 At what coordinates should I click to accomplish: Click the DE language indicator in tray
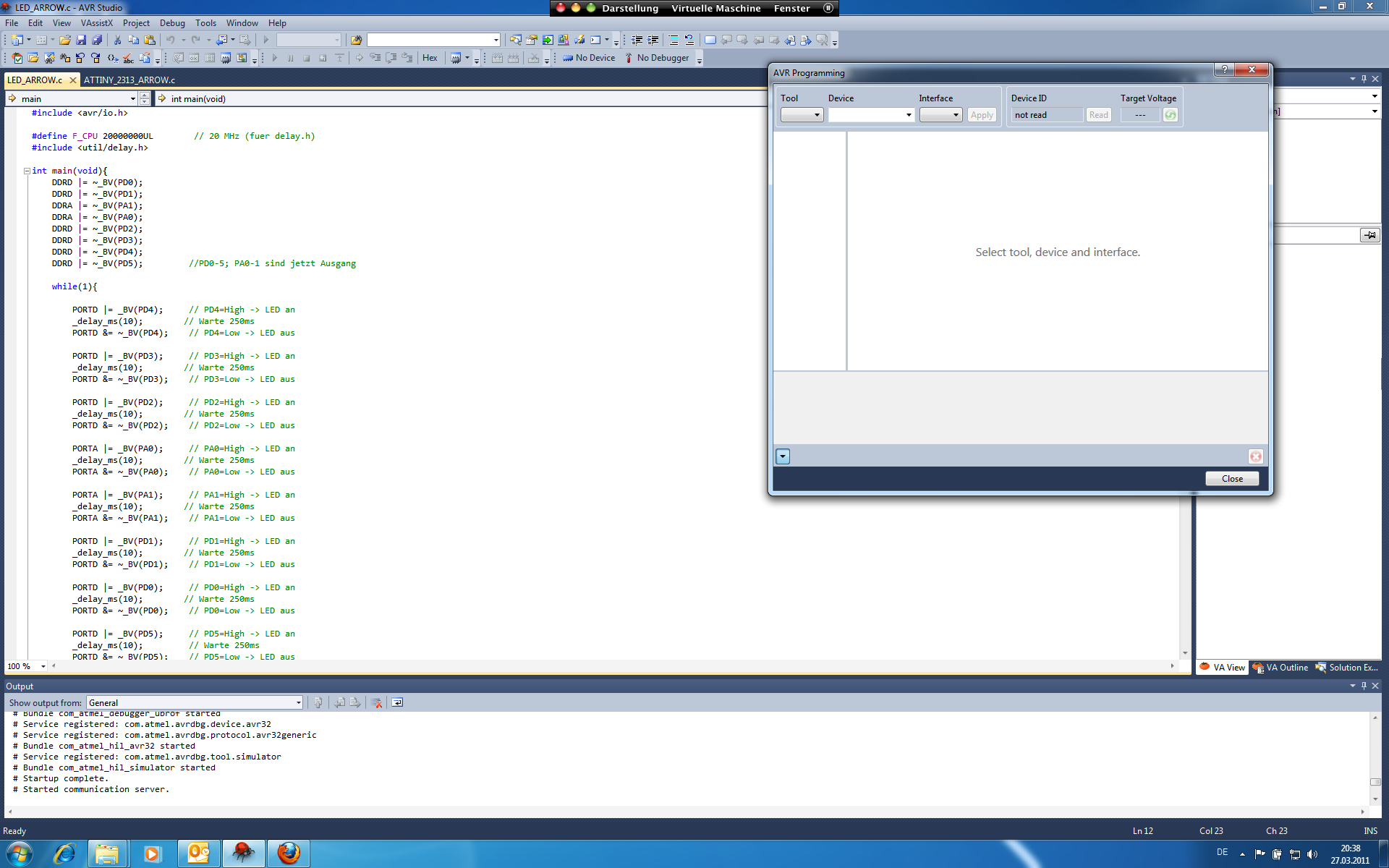click(x=1222, y=852)
